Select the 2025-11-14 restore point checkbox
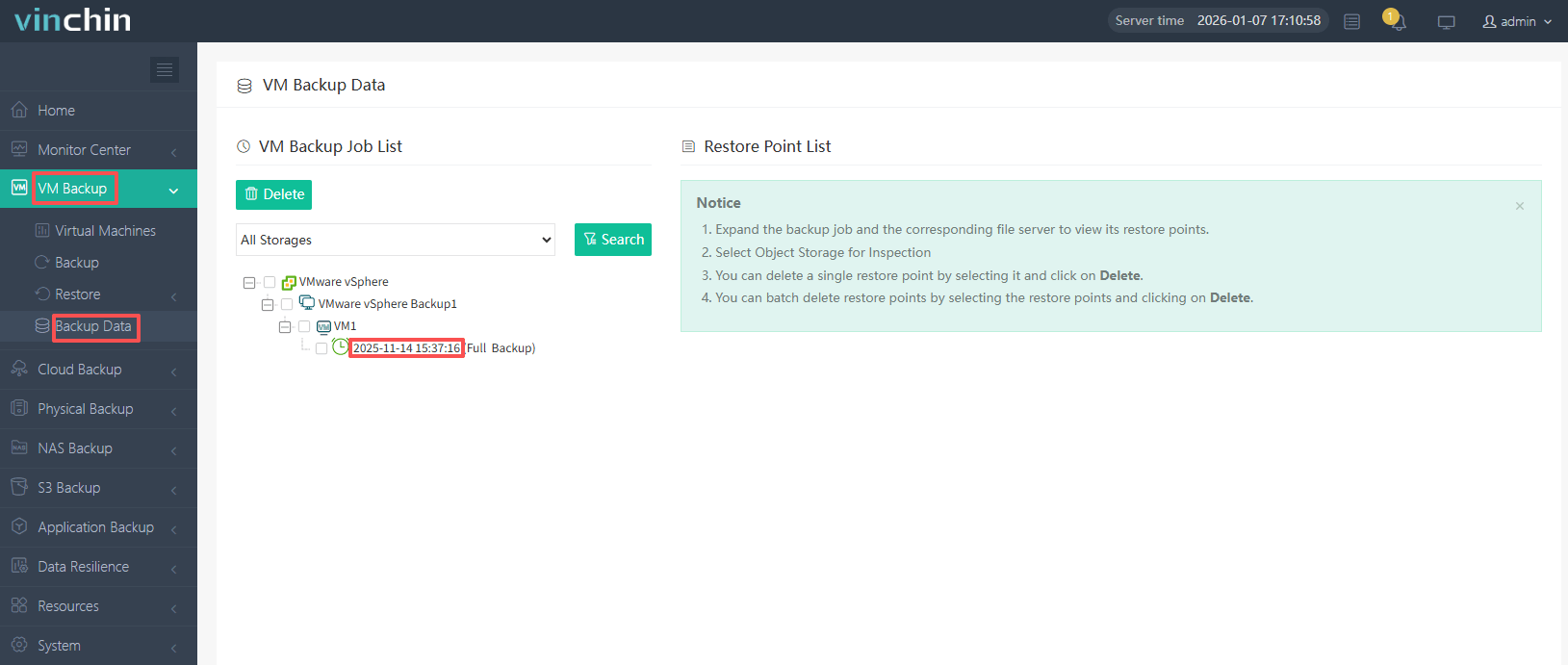The height and width of the screenshot is (665, 1568). (321, 348)
